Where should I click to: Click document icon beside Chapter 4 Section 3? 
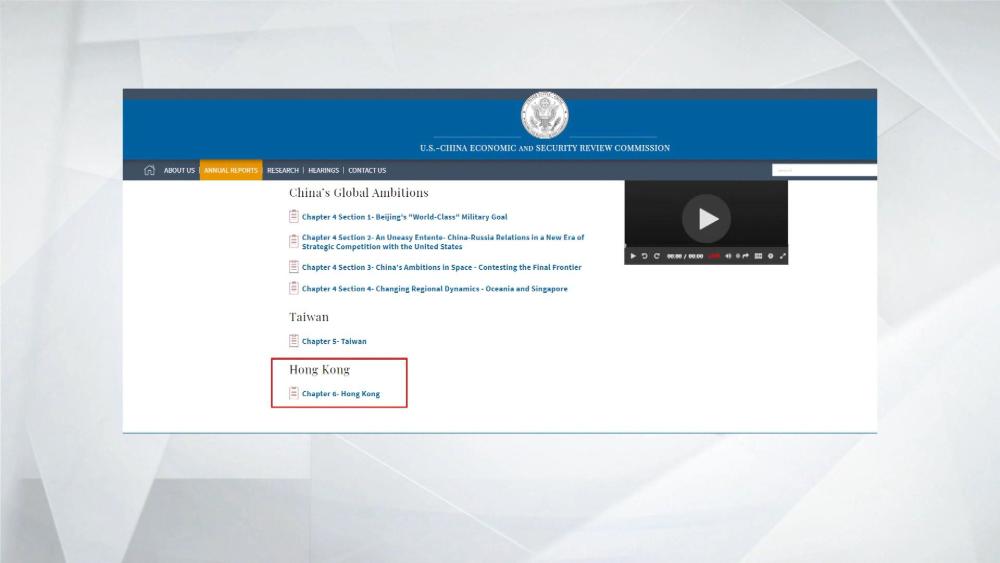(293, 267)
